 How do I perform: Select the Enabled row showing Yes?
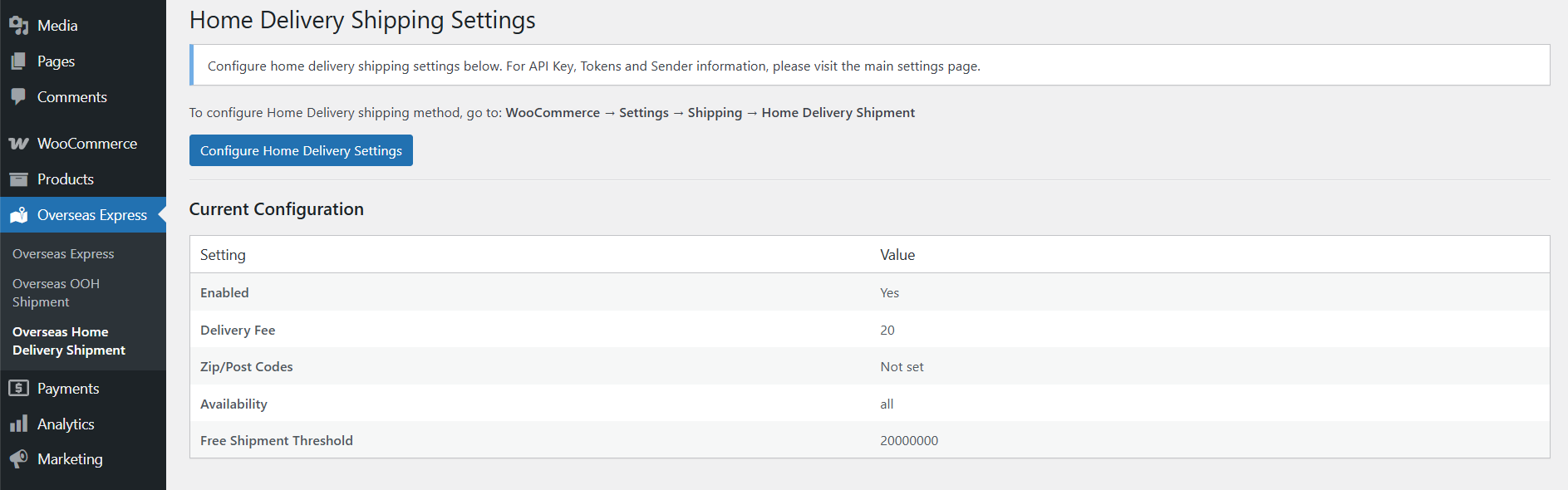[889, 292]
